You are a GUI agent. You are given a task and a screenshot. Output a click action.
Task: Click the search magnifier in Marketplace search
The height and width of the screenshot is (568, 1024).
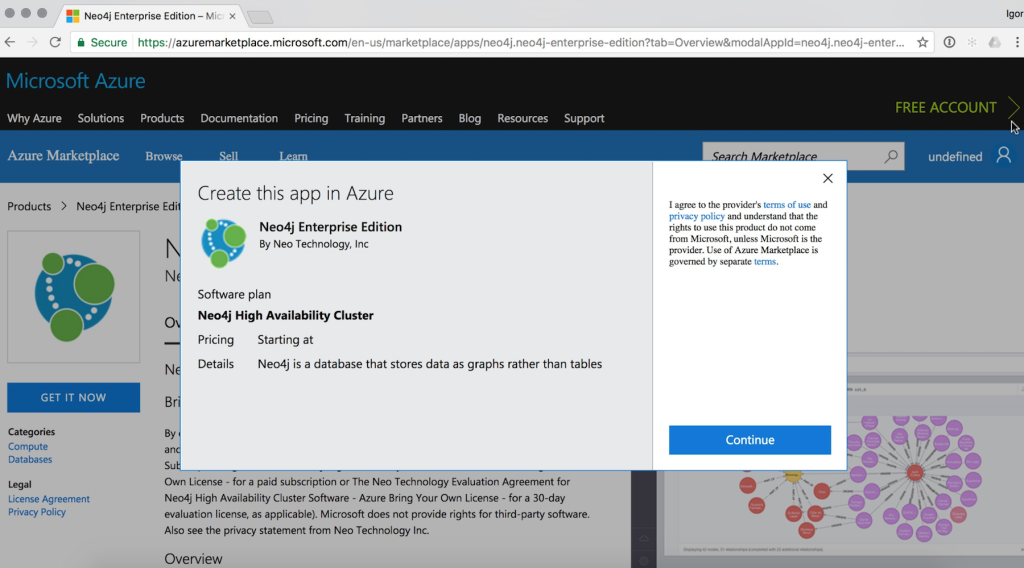coord(891,156)
